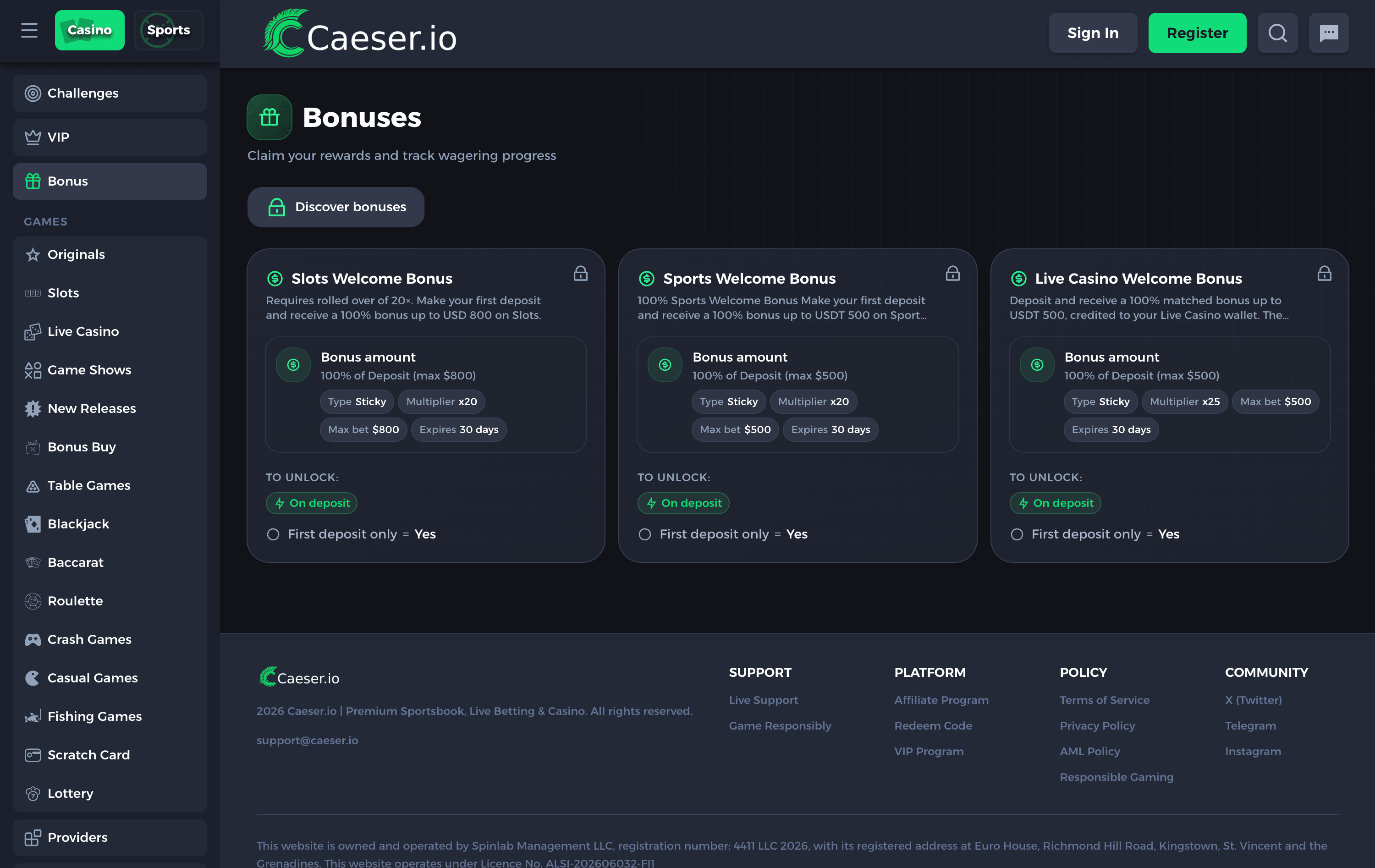Click the Table Games triangle icon
The height and width of the screenshot is (868, 1375).
click(x=33, y=486)
